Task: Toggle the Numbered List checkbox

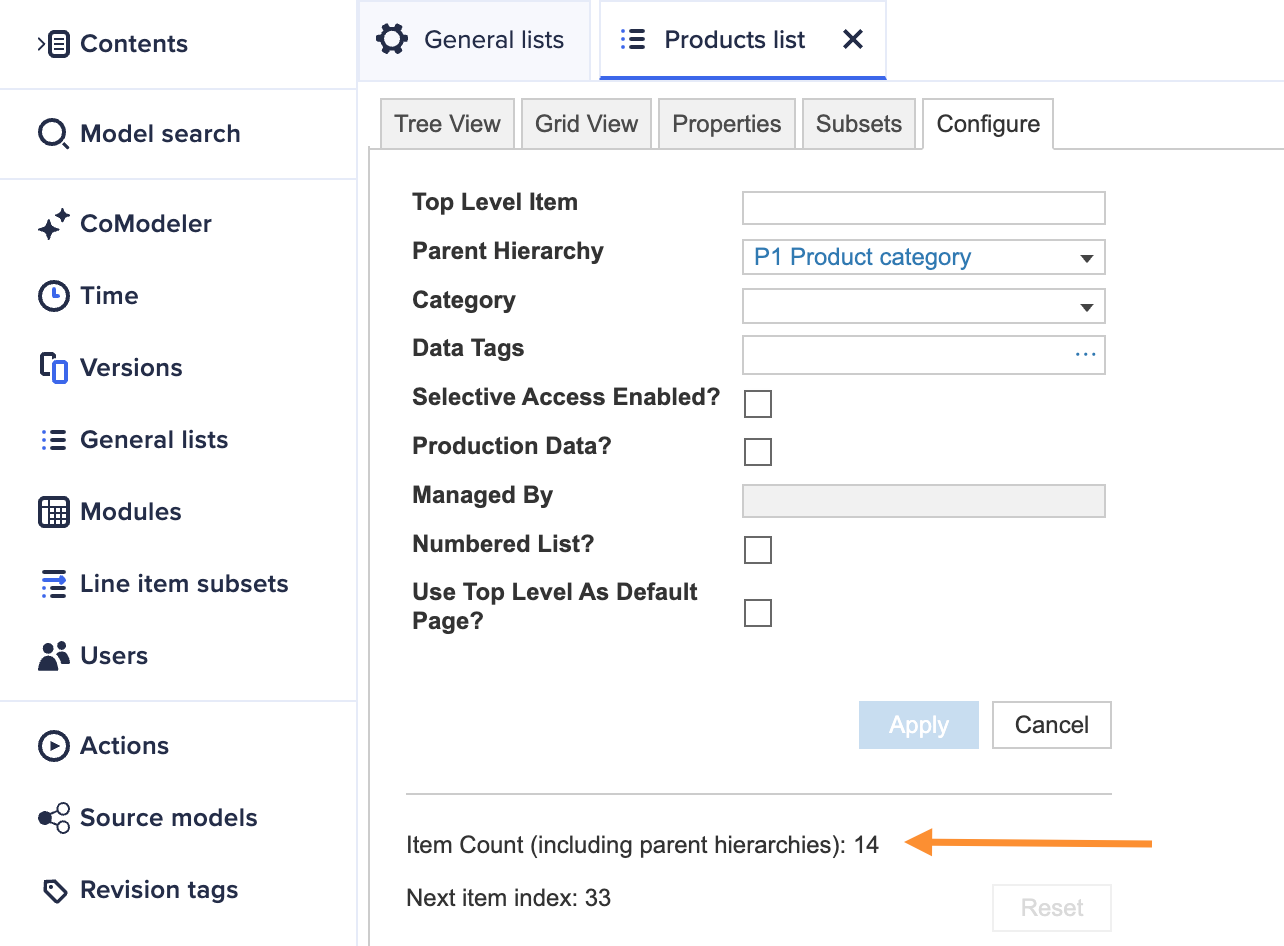Action: click(758, 550)
